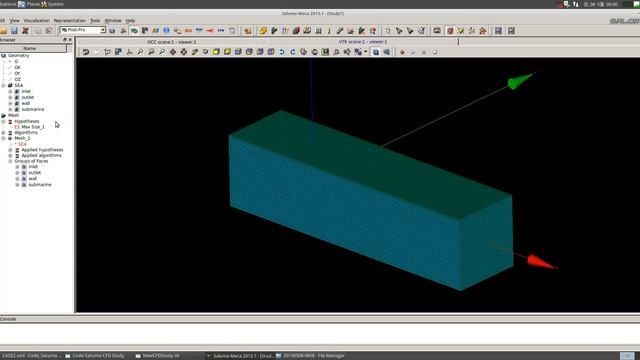Screen dimensions: 640x360
Task: Click the Geometry module icon after the module selector
Action: tap(112, 31)
